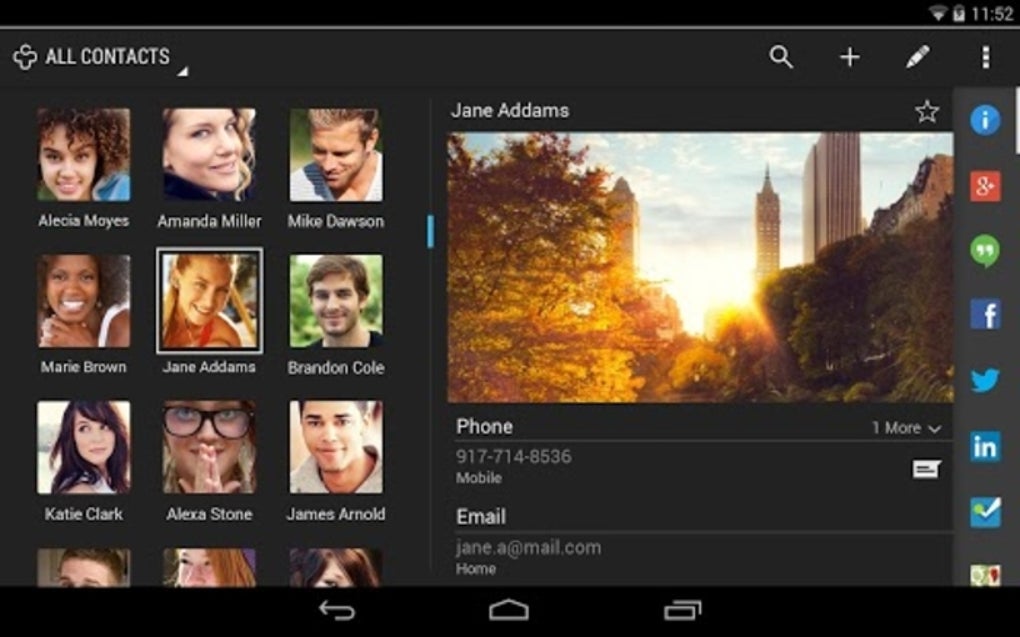Image resolution: width=1020 pixels, height=637 pixels.
Task: Click the blue contact list scroll indicator
Action: click(x=430, y=232)
